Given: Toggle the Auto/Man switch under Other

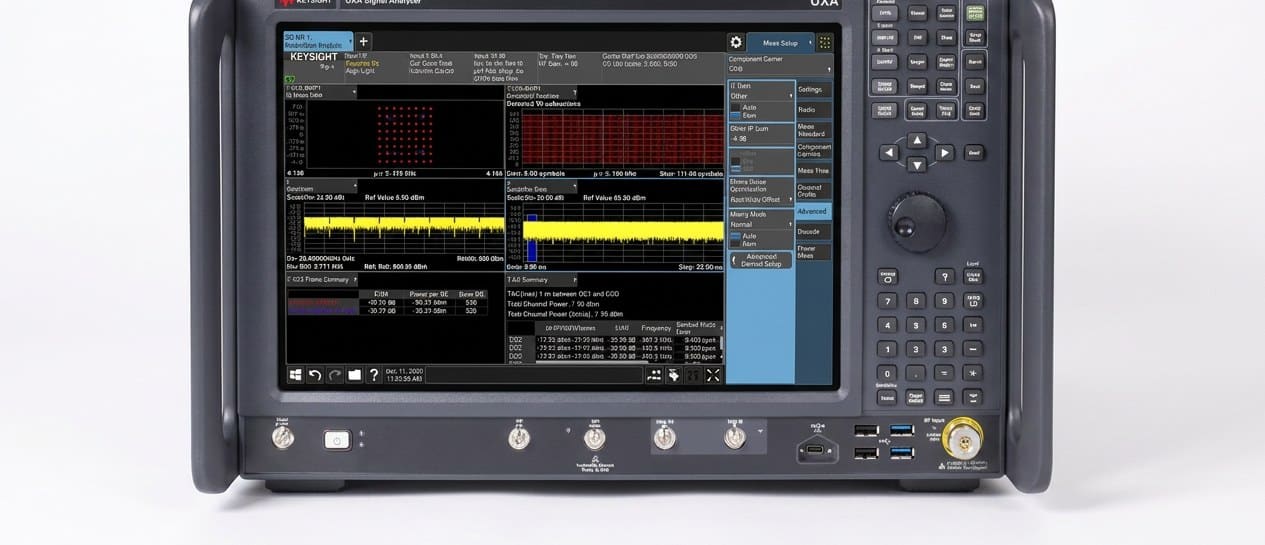Looking at the screenshot, I should pyautogui.click(x=735, y=111).
